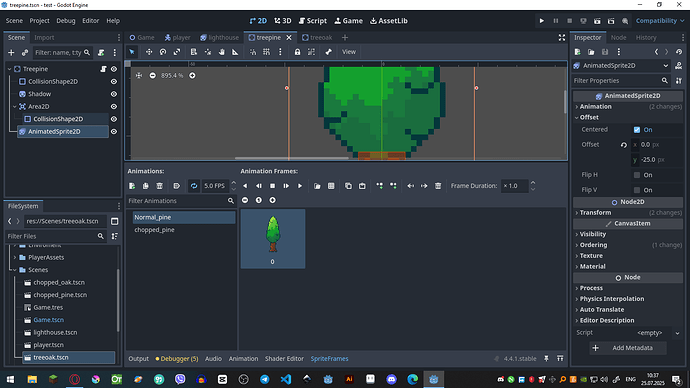Run the project with the play button
The width and height of the screenshot is (690, 388).
coord(542,21)
